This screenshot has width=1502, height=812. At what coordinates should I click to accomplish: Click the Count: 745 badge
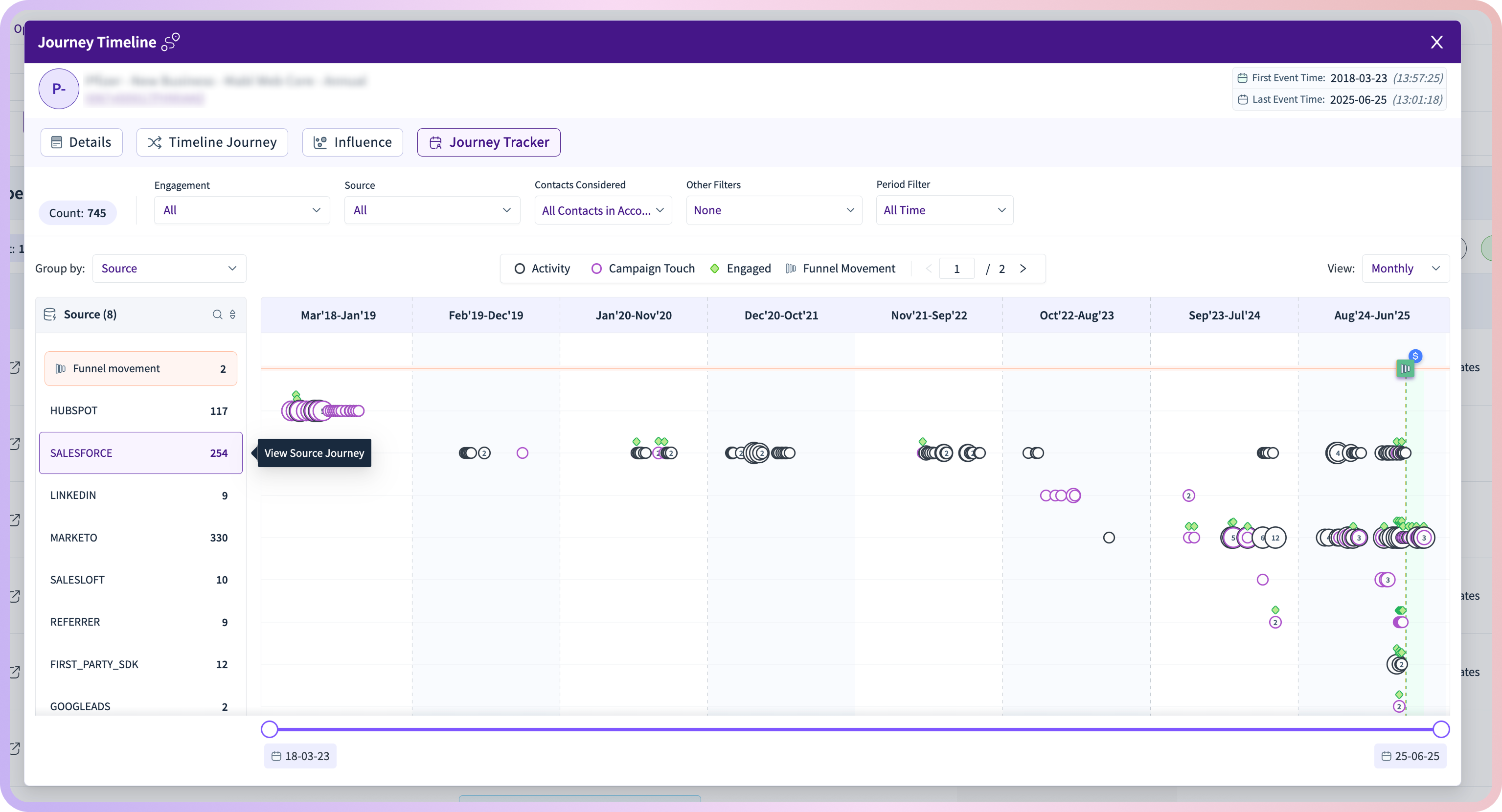click(78, 213)
